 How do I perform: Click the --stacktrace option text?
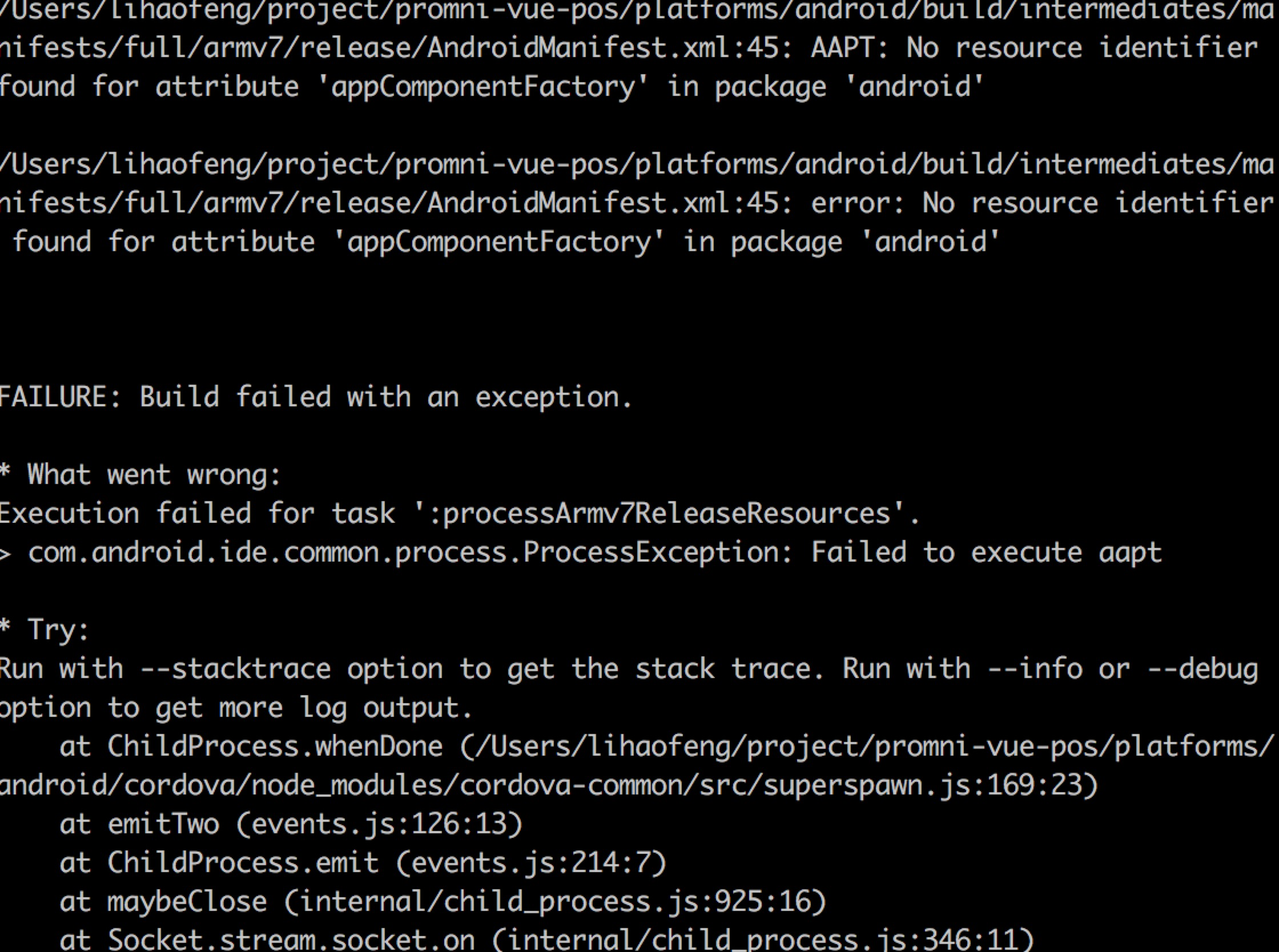point(235,669)
